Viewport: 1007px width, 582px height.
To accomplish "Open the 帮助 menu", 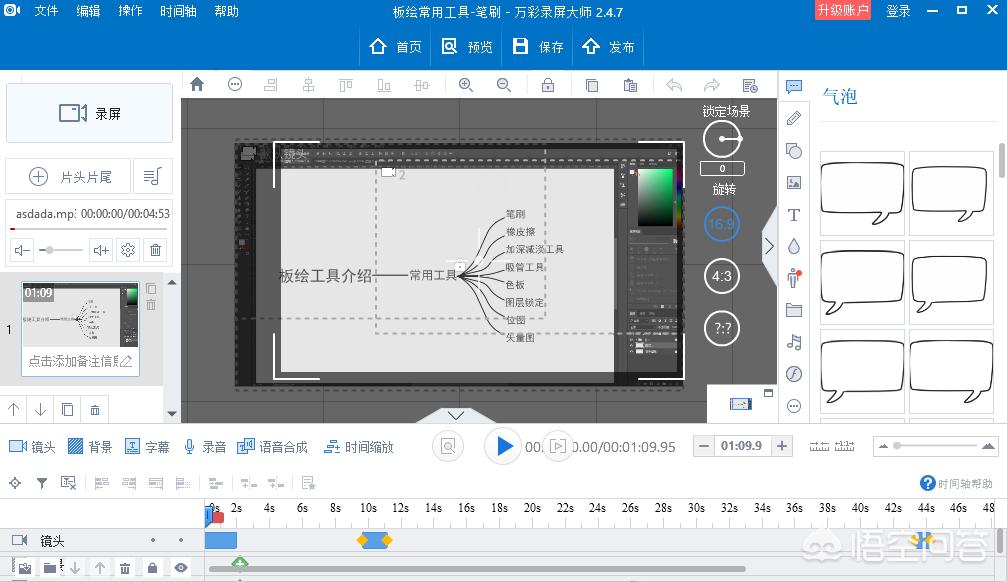I will pos(226,11).
